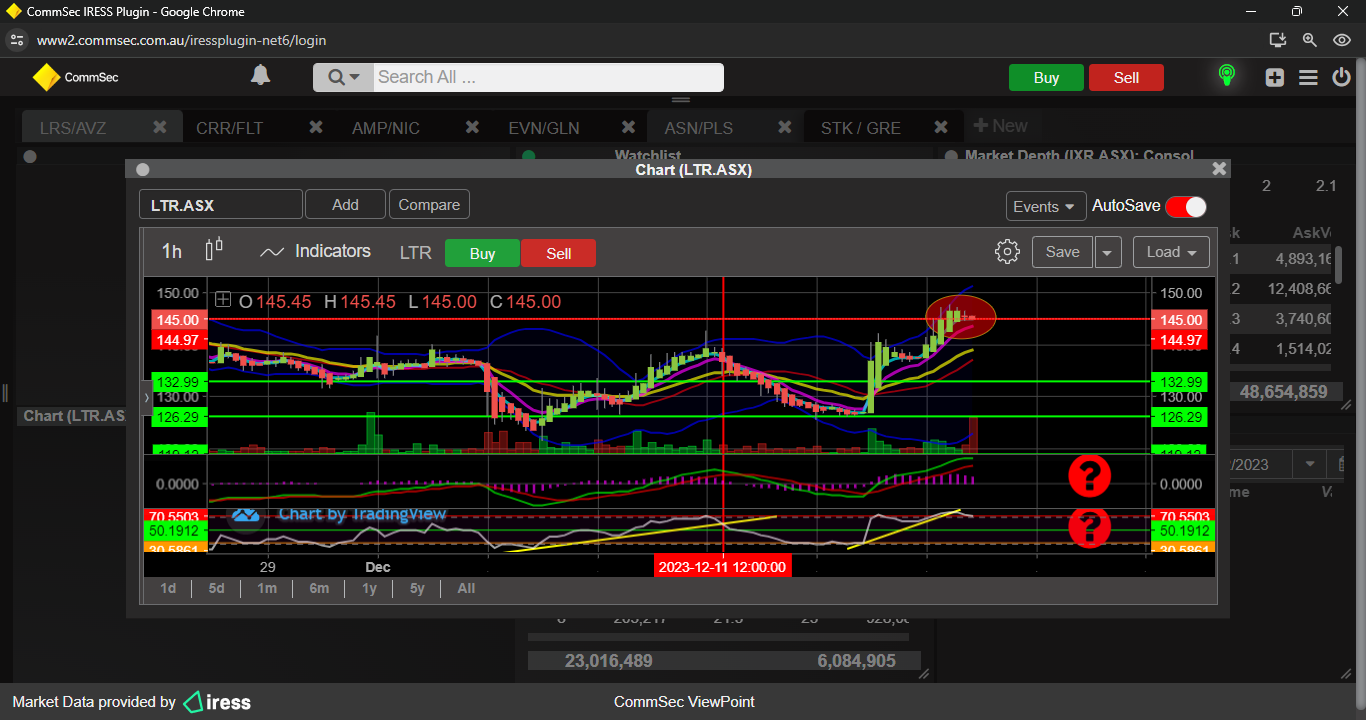
Task: Open chart settings gear
Action: tap(1007, 252)
